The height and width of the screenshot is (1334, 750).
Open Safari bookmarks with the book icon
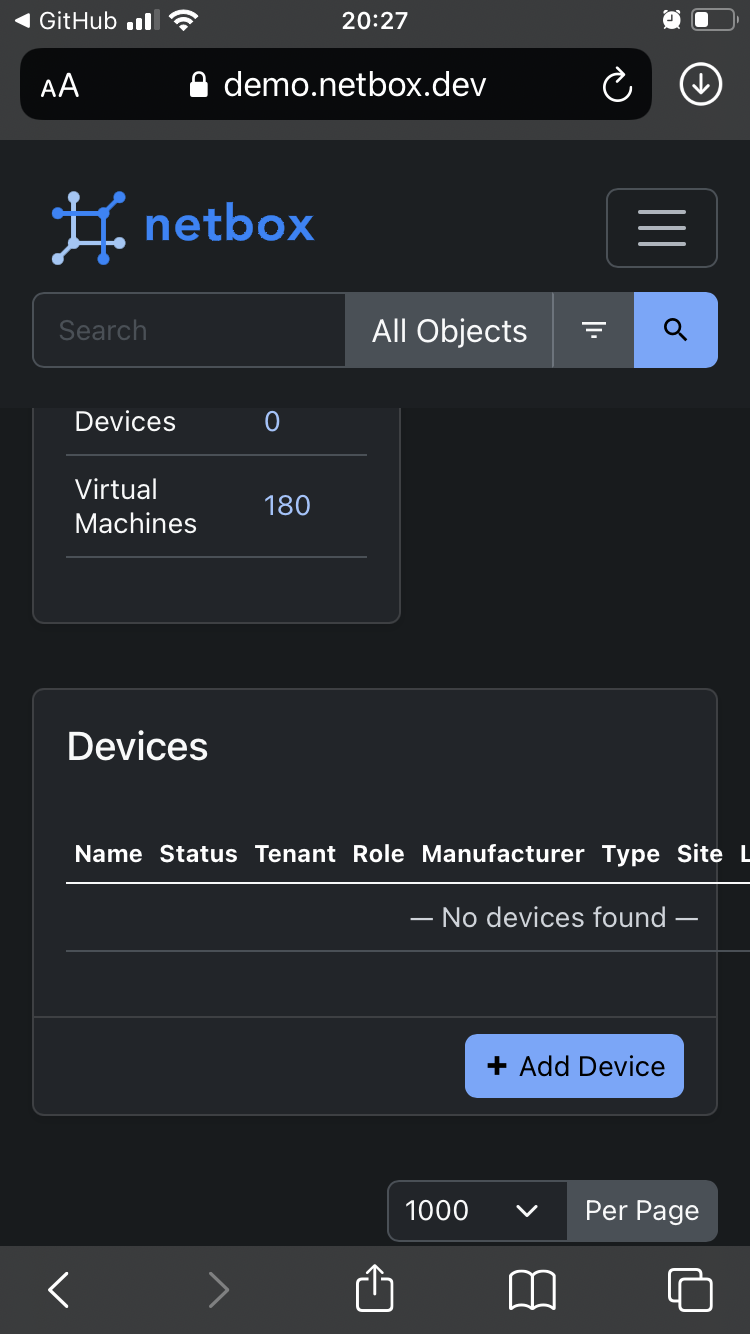[531, 1289]
